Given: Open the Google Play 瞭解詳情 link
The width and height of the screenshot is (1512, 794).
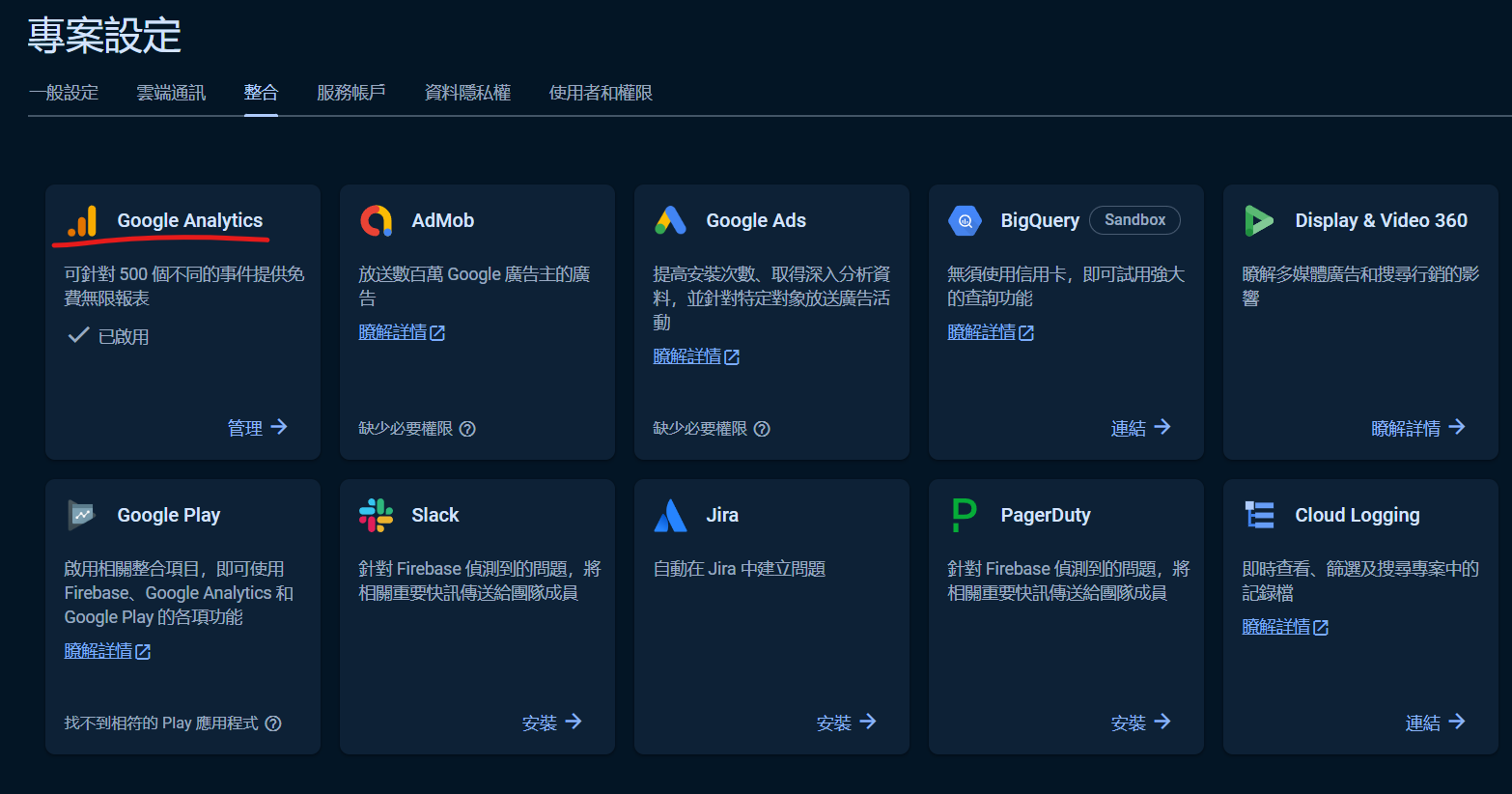Looking at the screenshot, I should (x=98, y=651).
